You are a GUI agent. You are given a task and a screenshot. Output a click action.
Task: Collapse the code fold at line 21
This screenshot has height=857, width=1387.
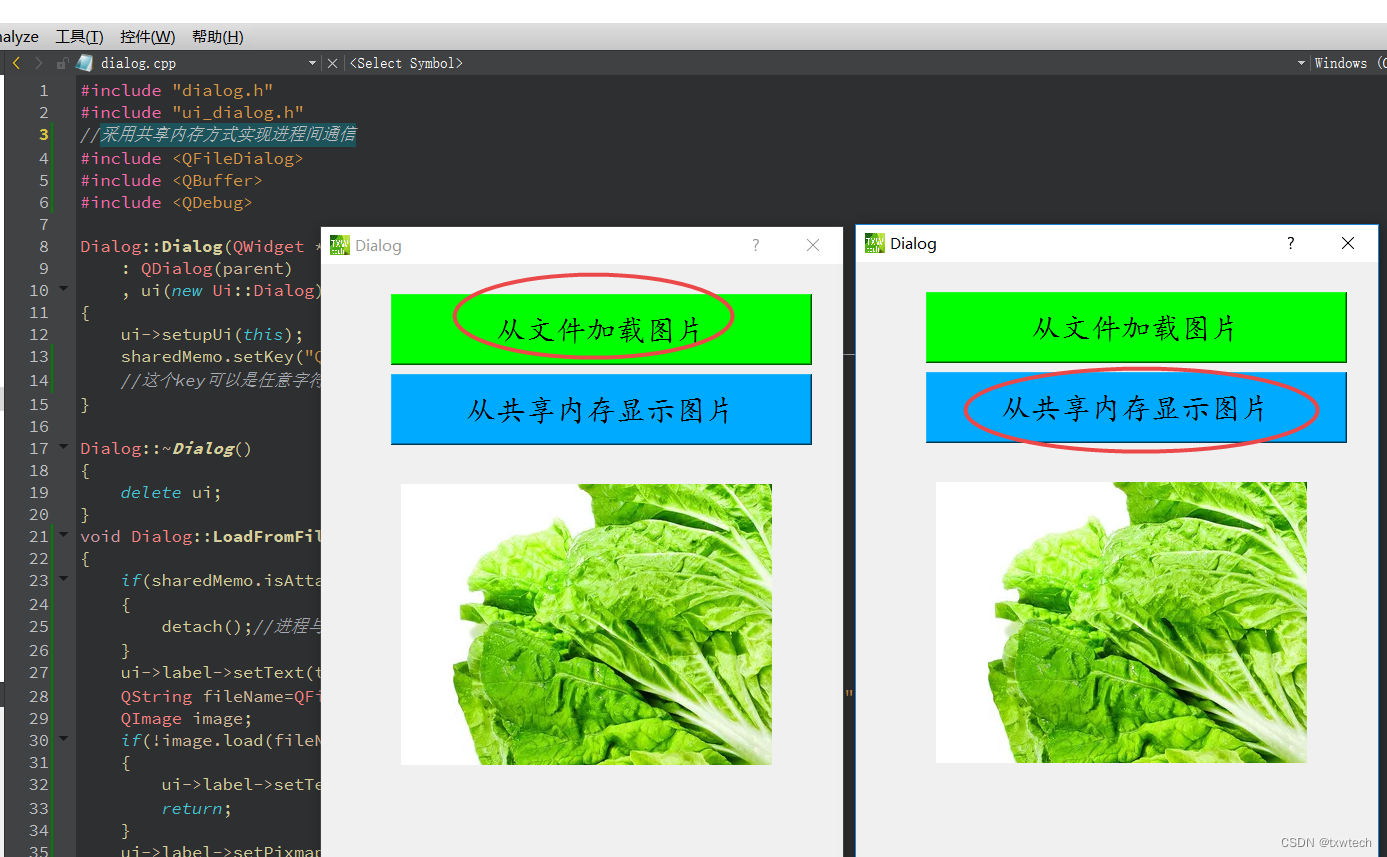click(x=65, y=535)
